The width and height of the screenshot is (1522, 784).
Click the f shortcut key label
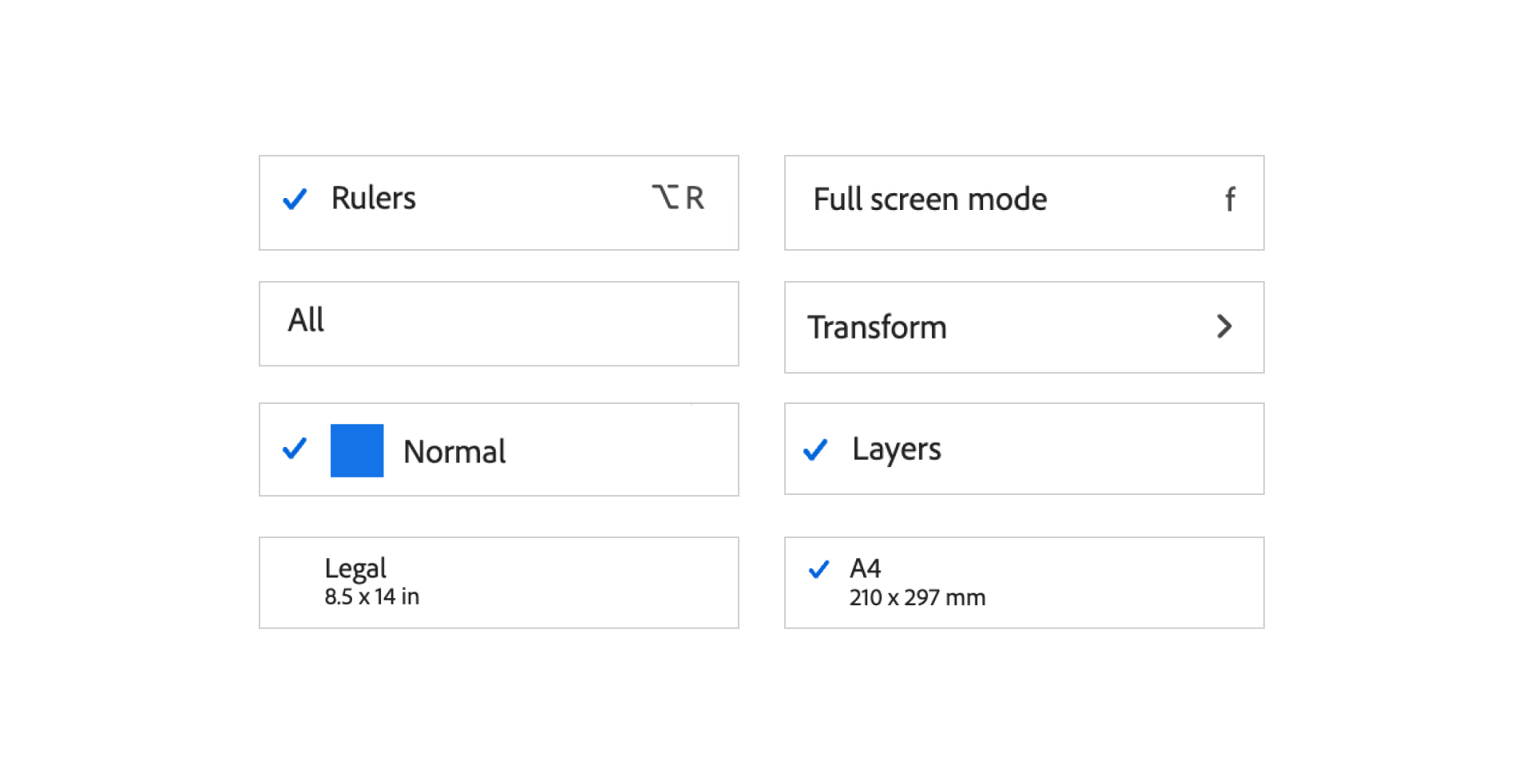1230,200
